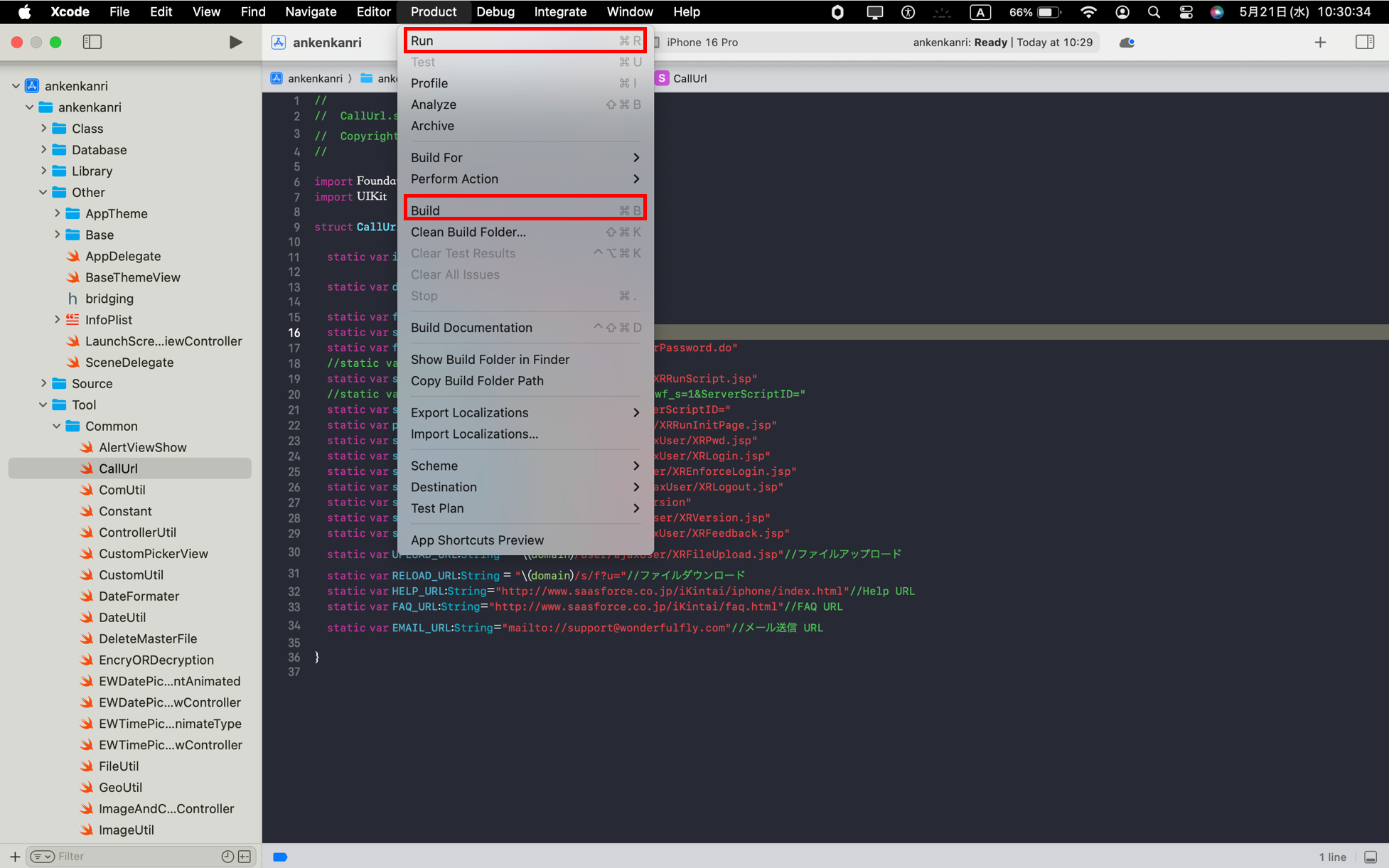Image resolution: width=1389 pixels, height=868 pixels.
Task: Collapse the Tool folder
Action: (x=43, y=405)
